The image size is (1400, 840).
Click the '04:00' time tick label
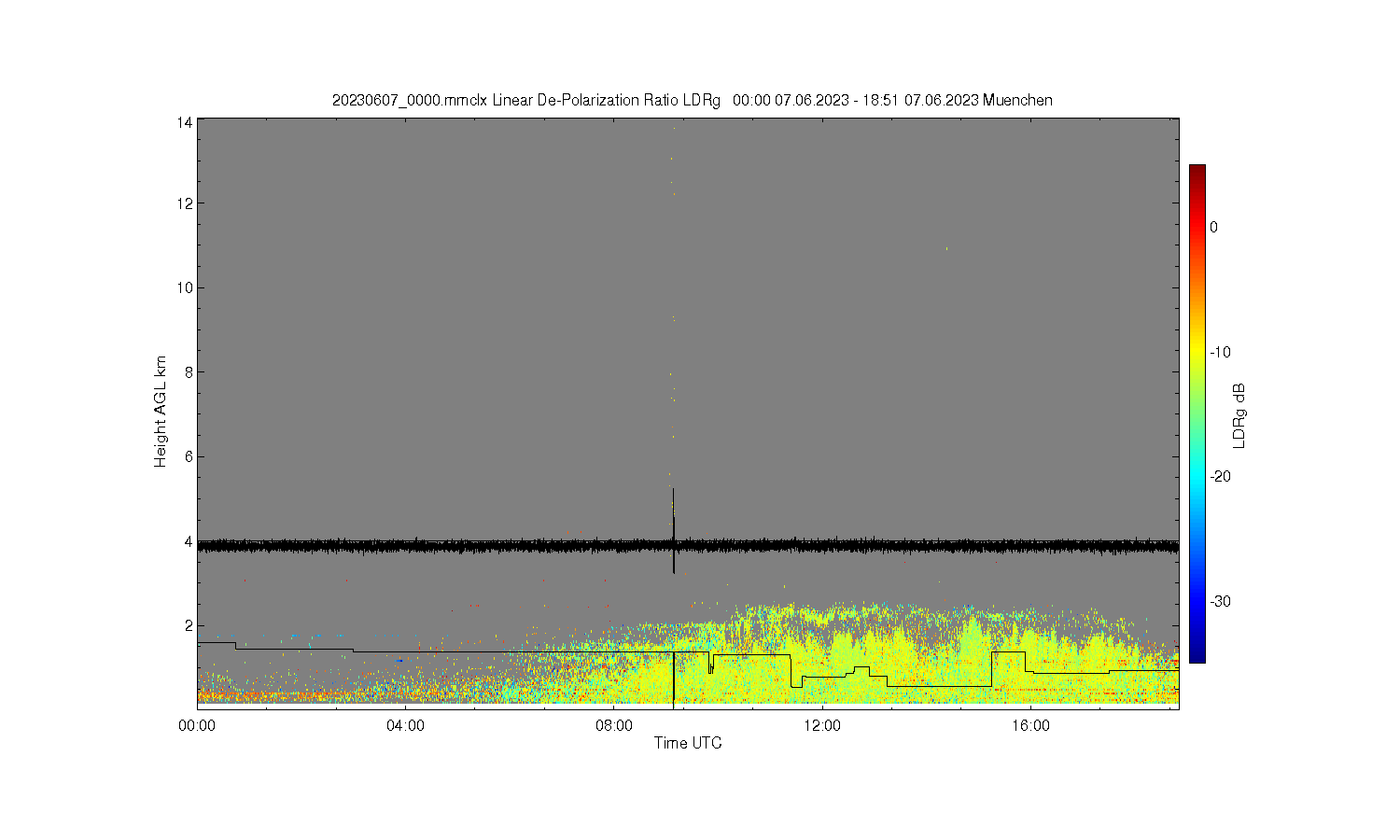point(405,725)
